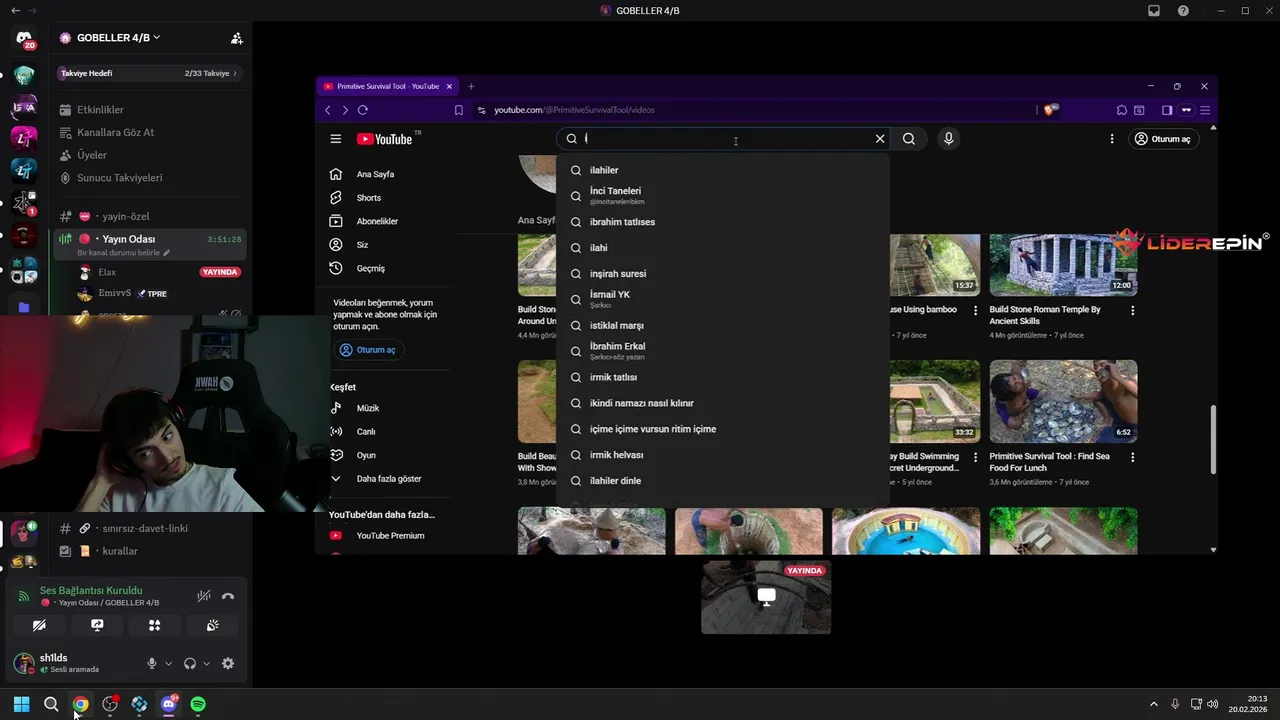Screen dimensions: 1280x720
Task: Open YouTube settings three-dot menu
Action: [1112, 139]
